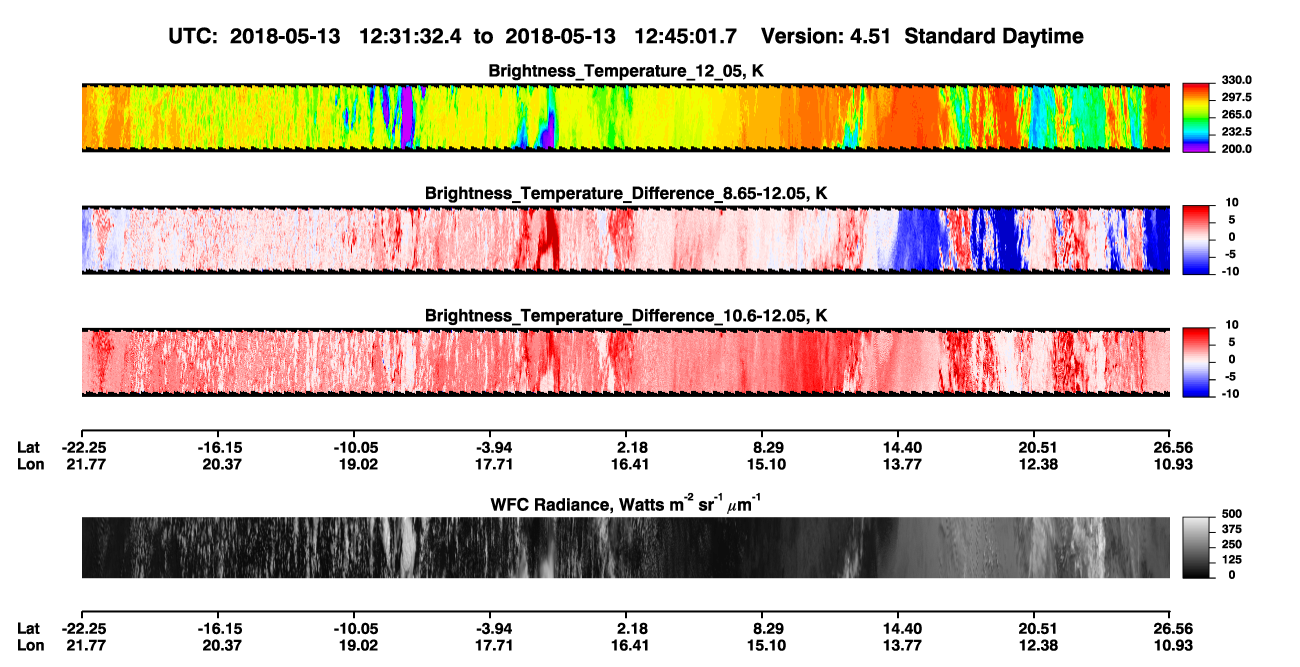1300x667 pixels.
Task: Click 'Lat' label on the axis below WFC panel
Action: click(28, 628)
